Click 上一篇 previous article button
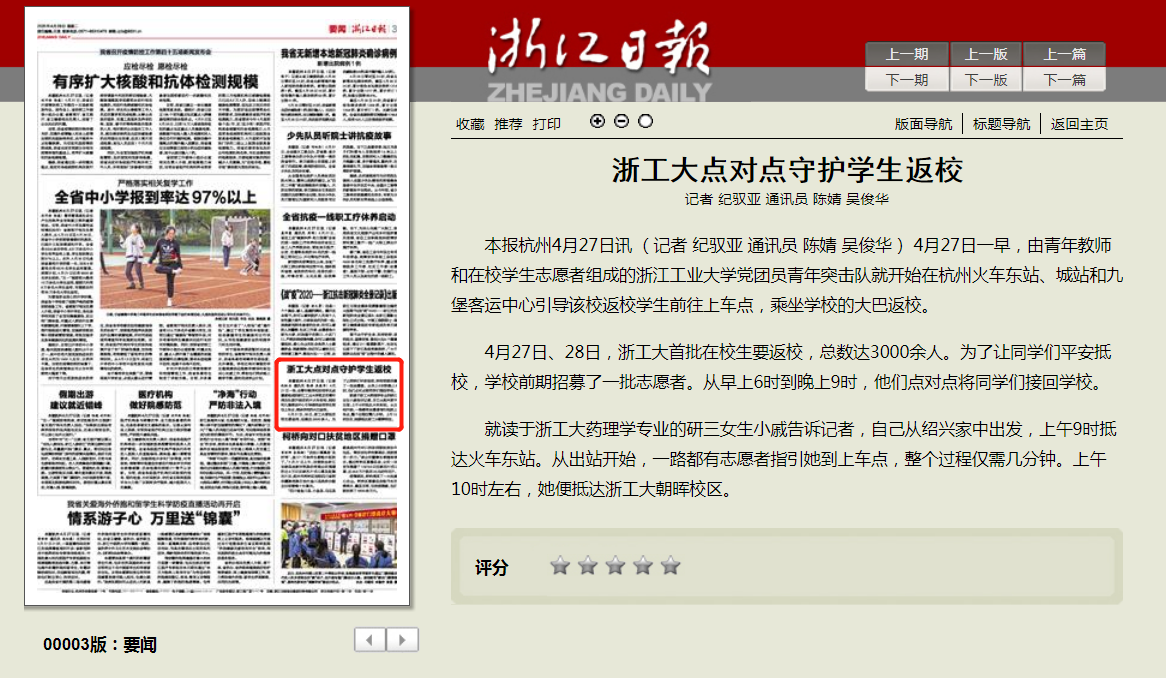The width and height of the screenshot is (1166, 678). tap(1064, 54)
